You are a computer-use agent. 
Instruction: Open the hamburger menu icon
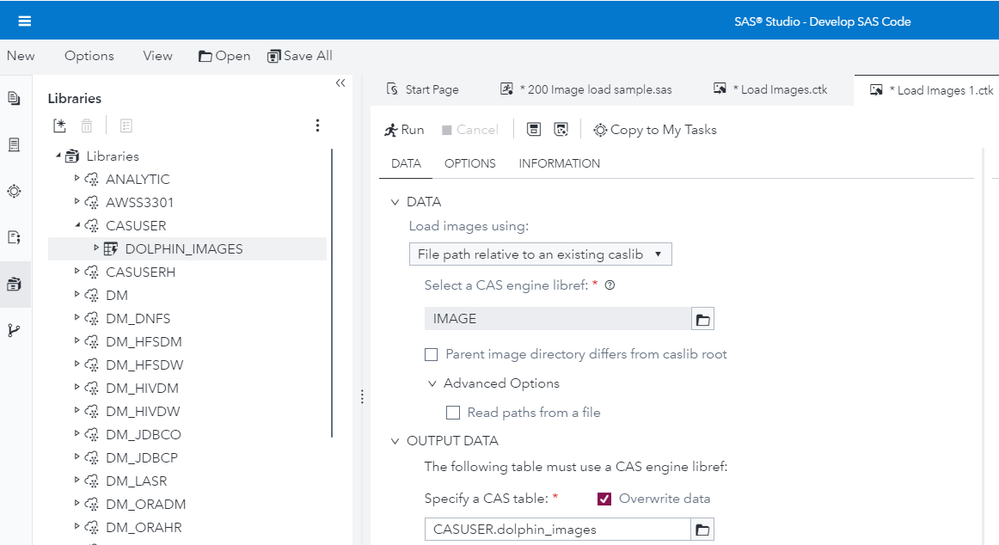pos(24,21)
